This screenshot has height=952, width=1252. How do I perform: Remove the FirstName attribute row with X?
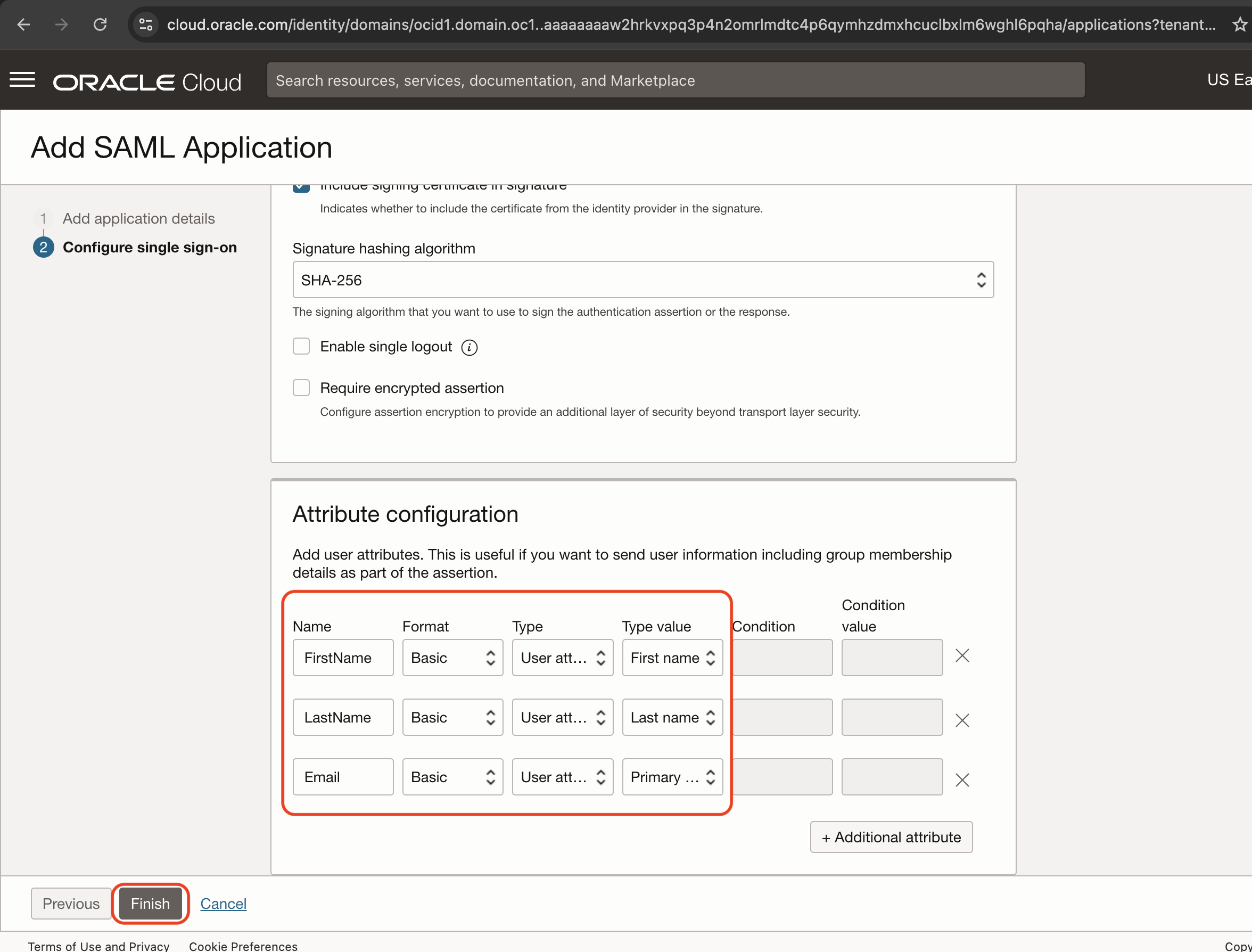click(962, 656)
